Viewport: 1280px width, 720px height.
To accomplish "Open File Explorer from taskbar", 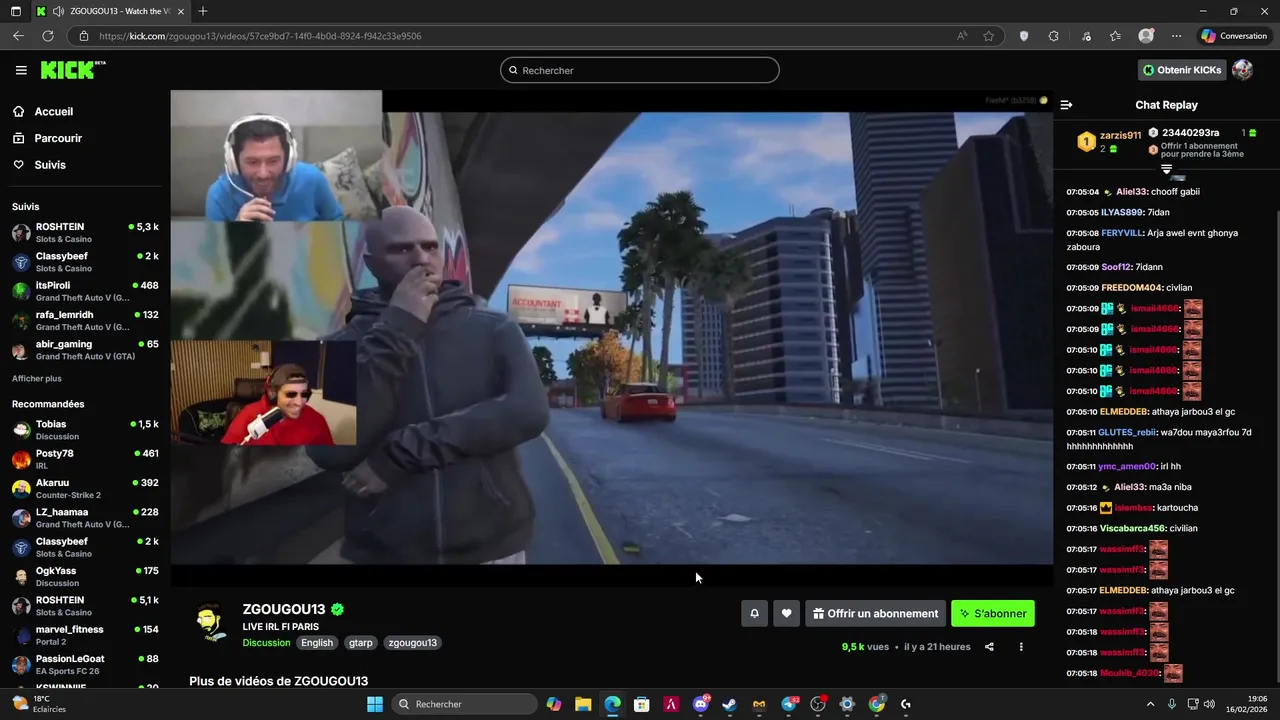I will (x=583, y=704).
